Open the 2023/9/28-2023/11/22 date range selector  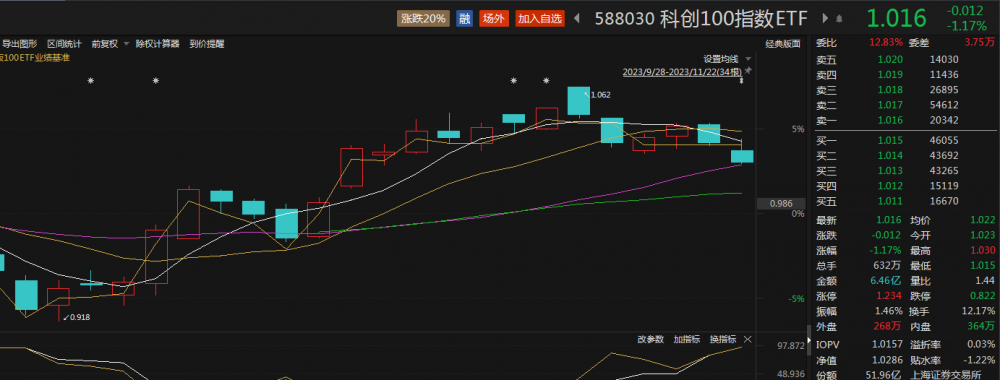pos(682,72)
